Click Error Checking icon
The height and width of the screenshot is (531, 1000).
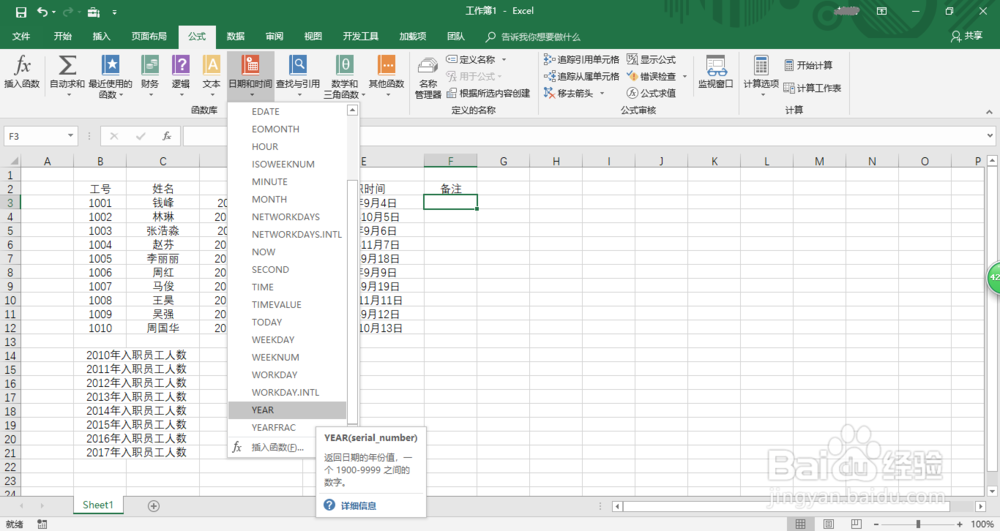[x=632, y=76]
